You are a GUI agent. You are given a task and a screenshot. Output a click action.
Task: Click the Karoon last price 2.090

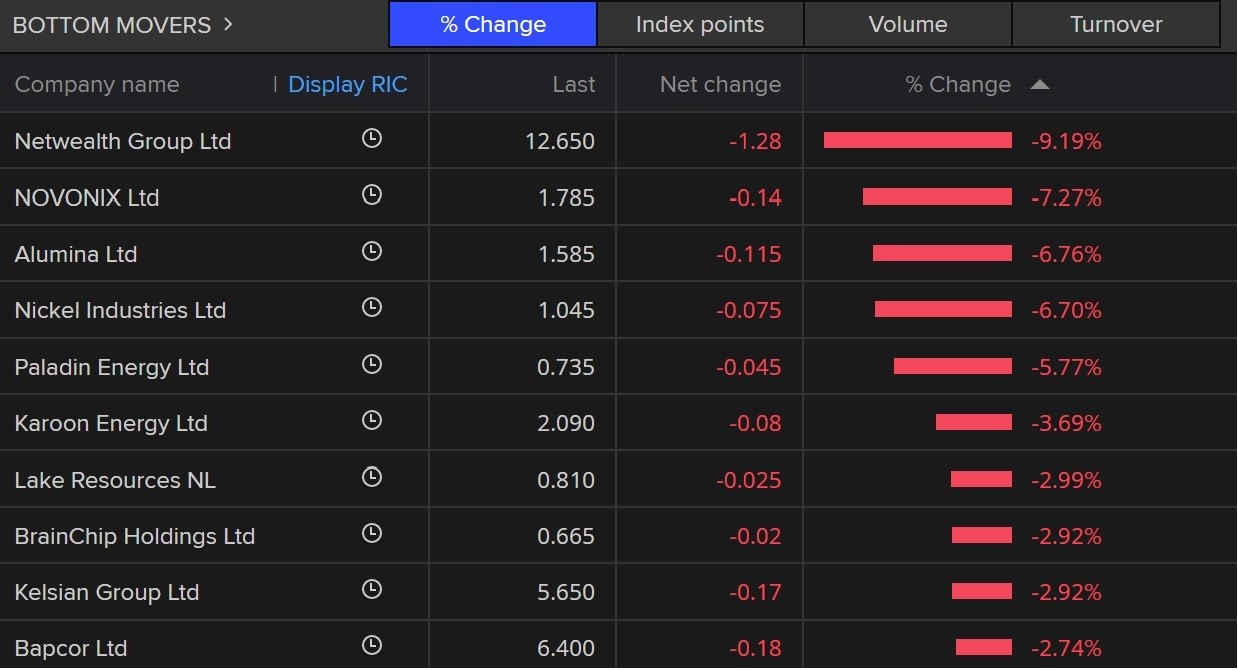pyautogui.click(x=566, y=423)
